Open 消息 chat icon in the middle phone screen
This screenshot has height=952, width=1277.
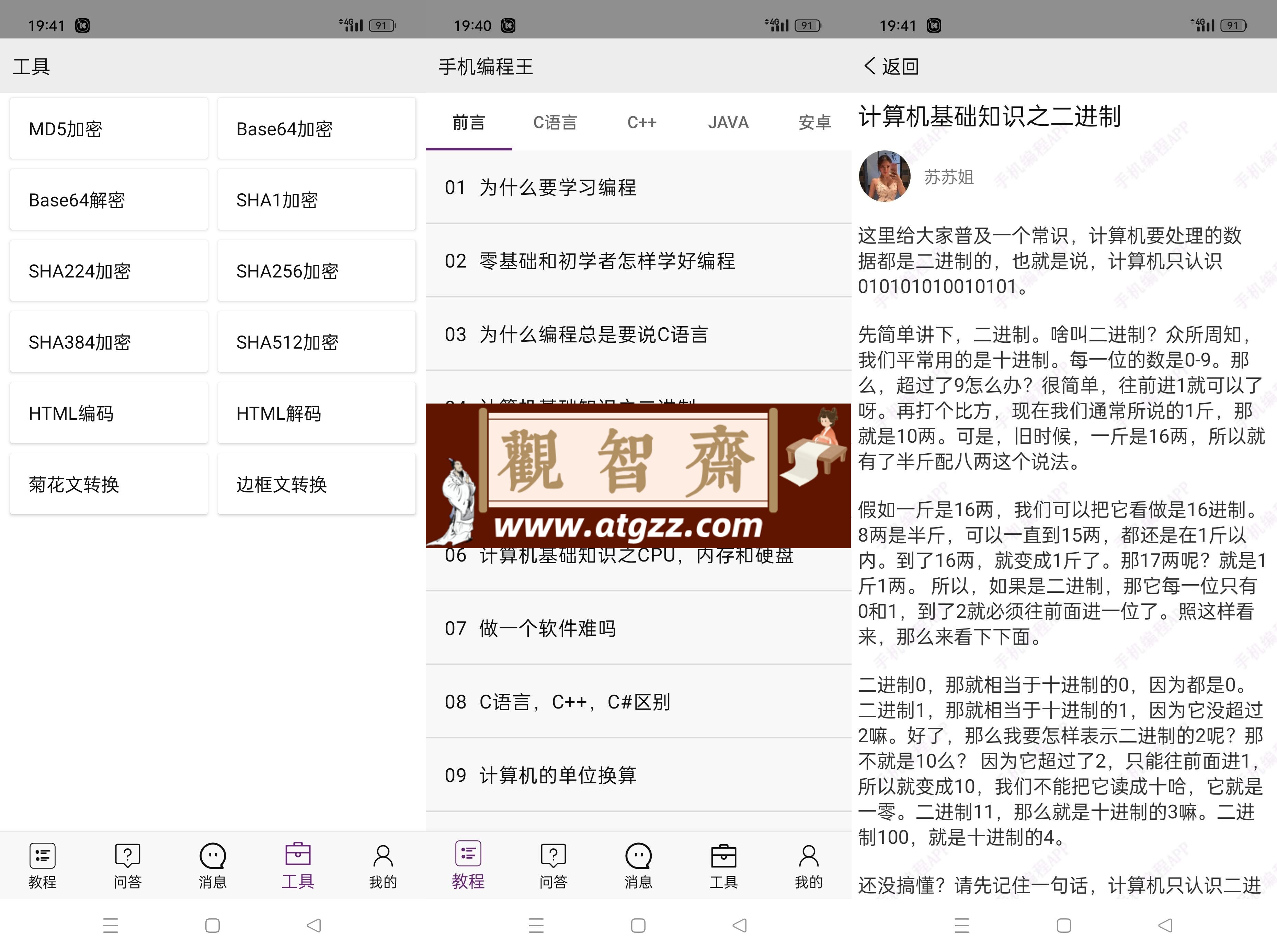pyautogui.click(x=638, y=856)
